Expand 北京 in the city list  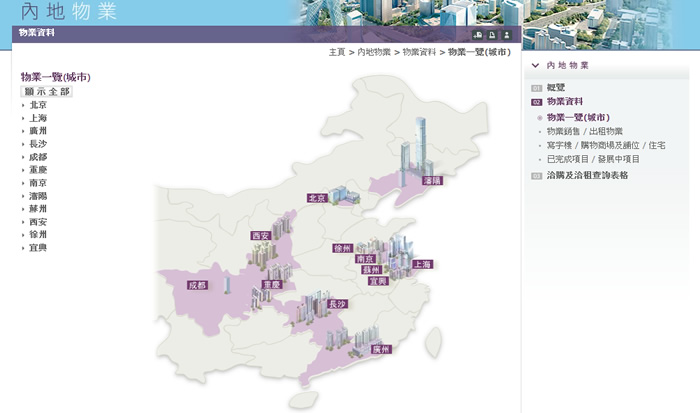[38, 104]
